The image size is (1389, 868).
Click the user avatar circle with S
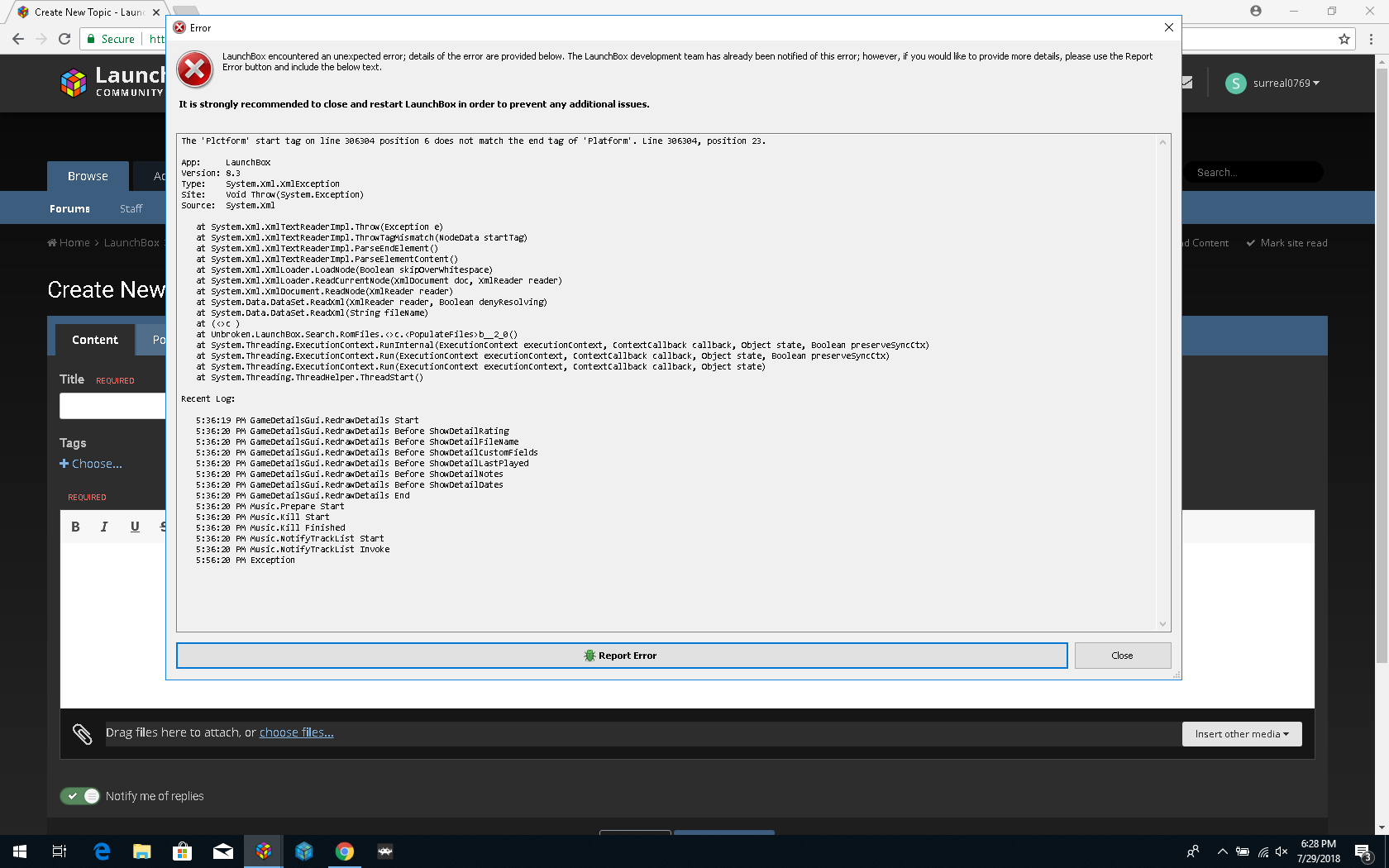pyautogui.click(x=1235, y=83)
